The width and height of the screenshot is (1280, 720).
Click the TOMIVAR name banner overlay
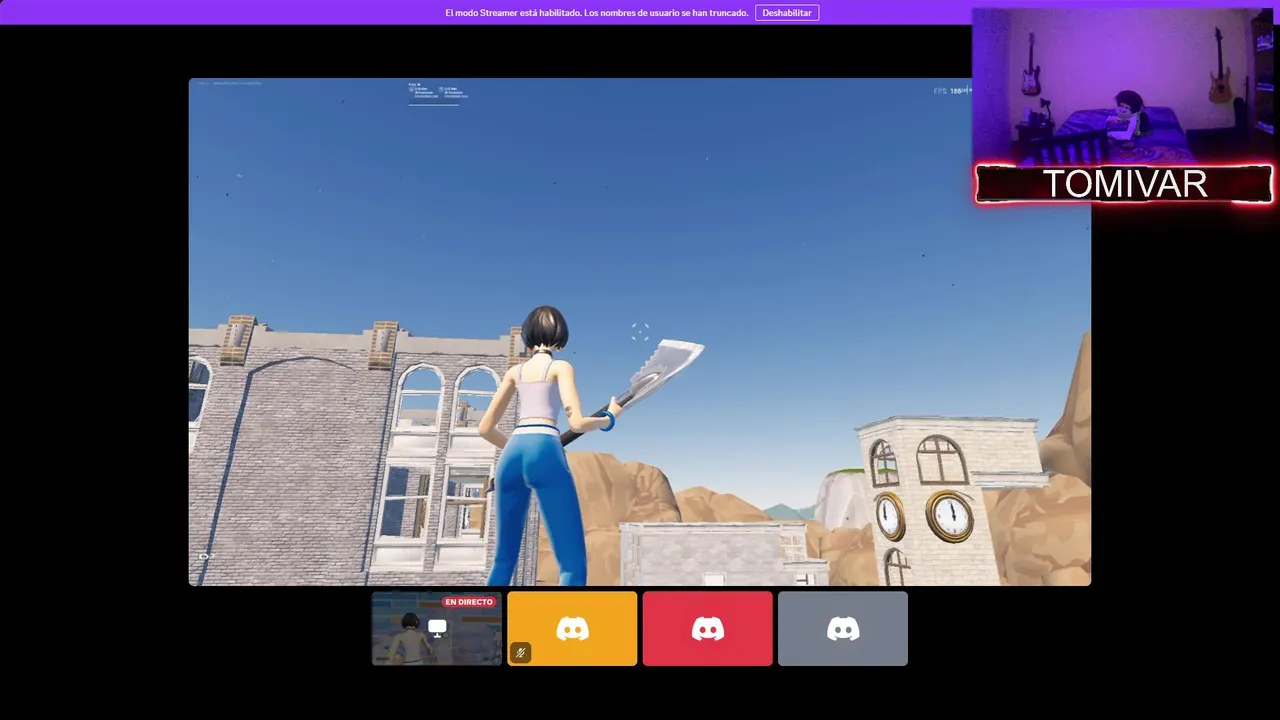1124,184
